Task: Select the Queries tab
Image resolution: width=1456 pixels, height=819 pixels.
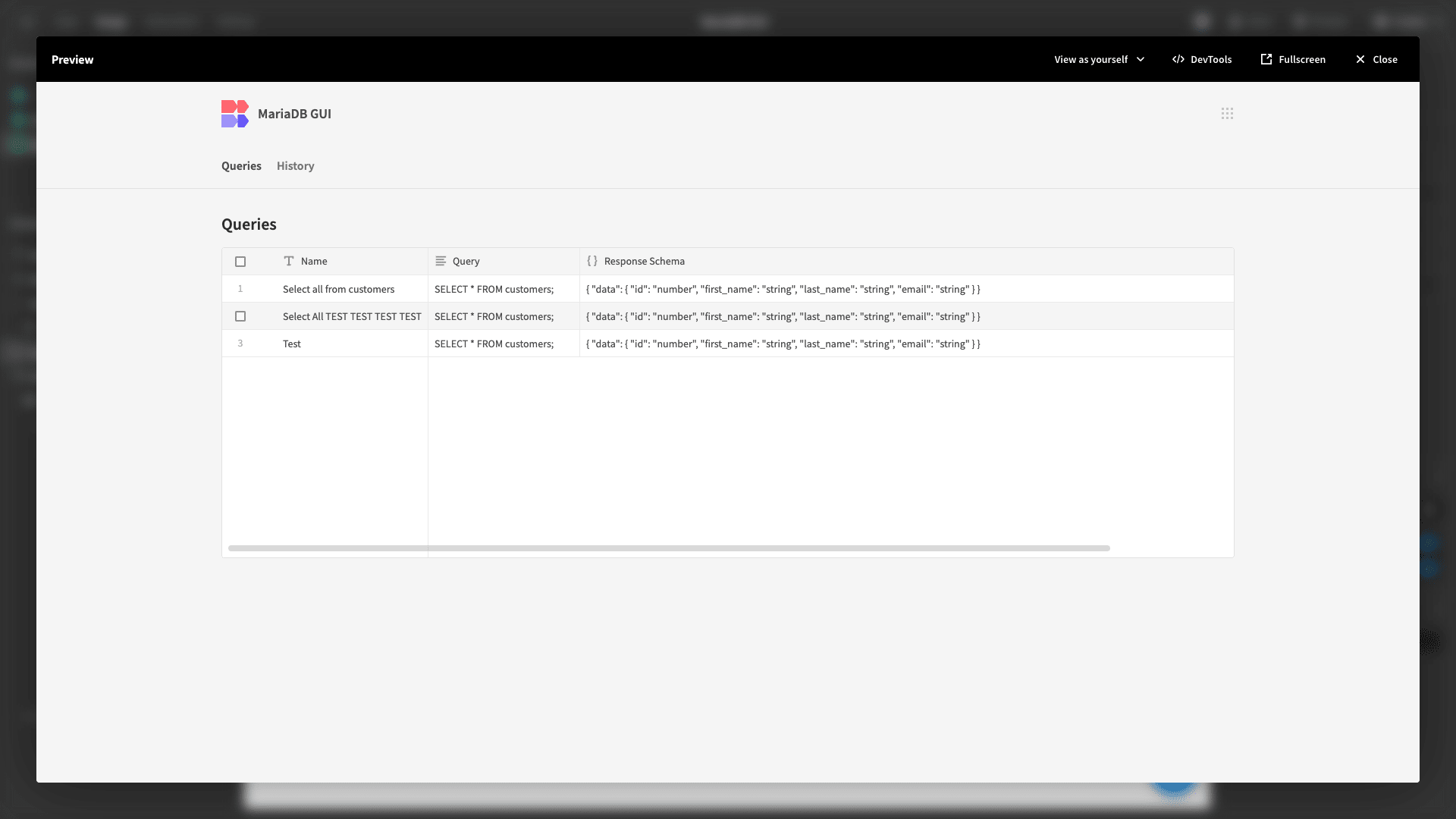Action: point(241,166)
